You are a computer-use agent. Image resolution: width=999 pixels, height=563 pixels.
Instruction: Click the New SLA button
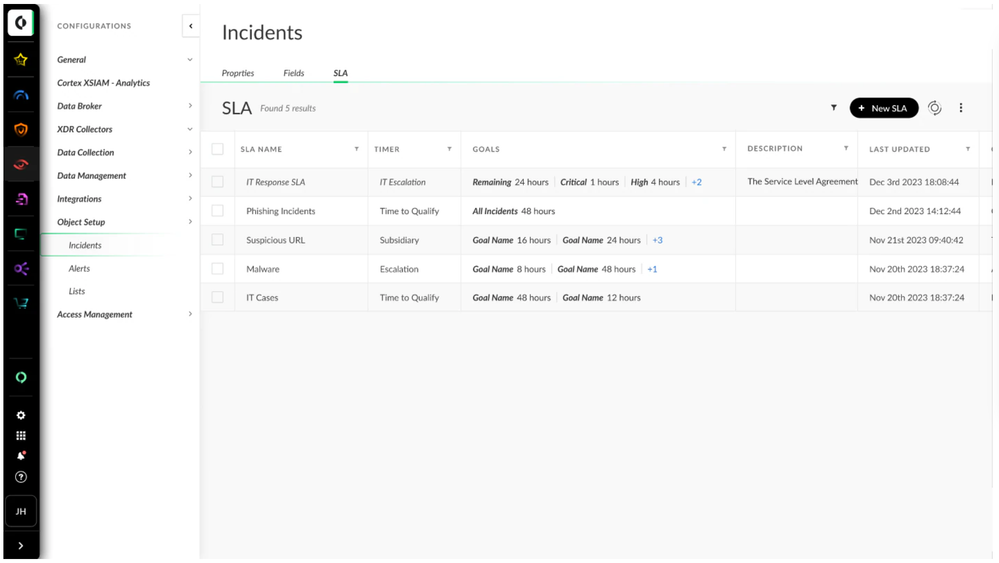[884, 108]
